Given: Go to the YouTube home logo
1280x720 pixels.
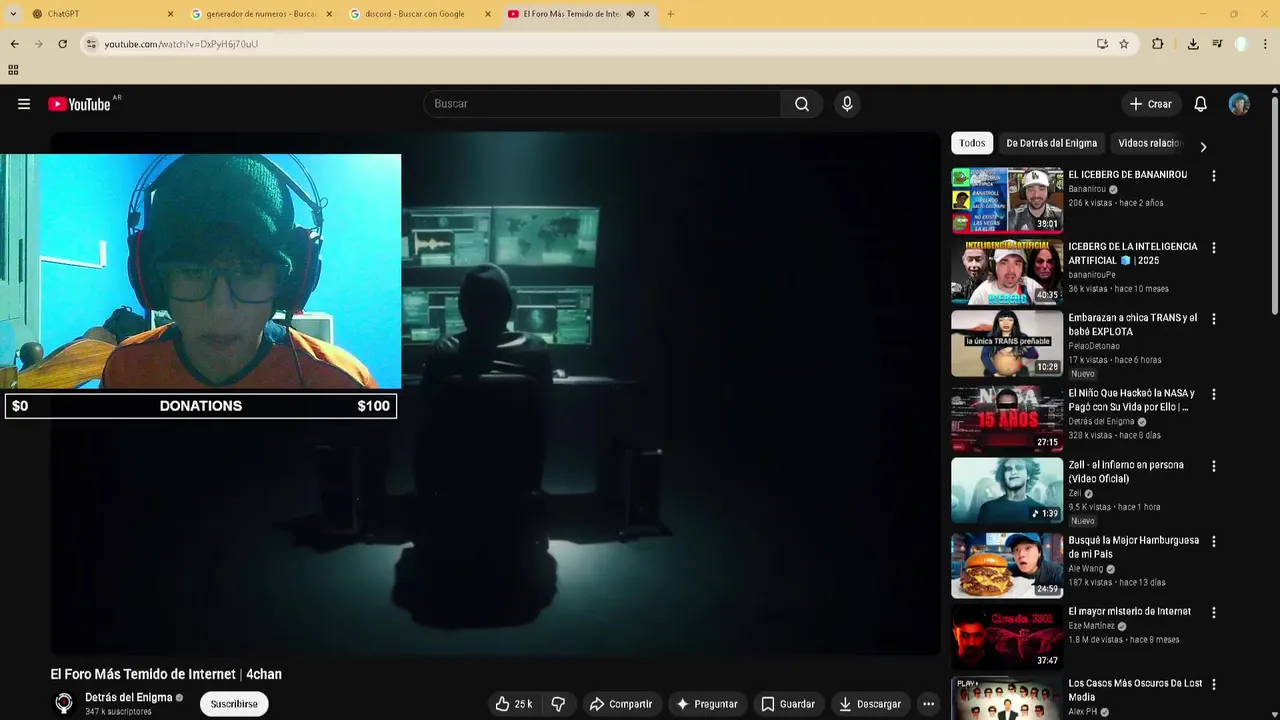Looking at the screenshot, I should pos(79,104).
